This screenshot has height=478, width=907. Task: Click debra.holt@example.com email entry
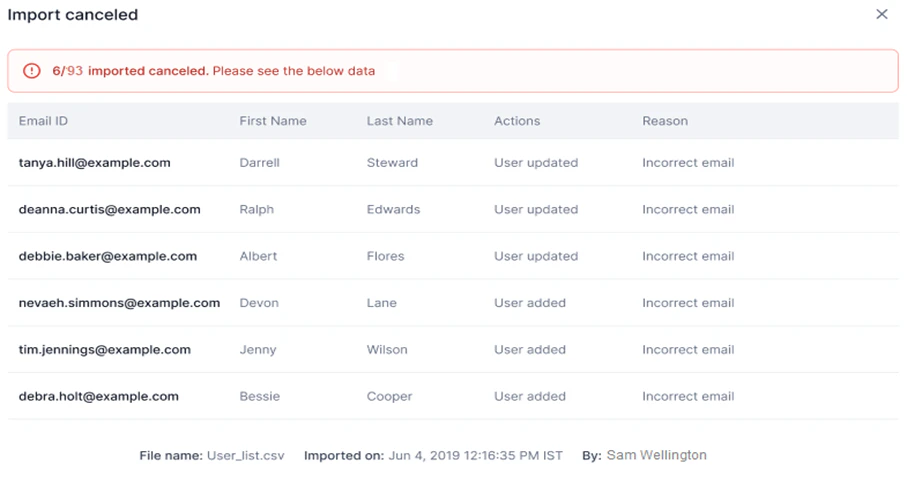(x=99, y=397)
